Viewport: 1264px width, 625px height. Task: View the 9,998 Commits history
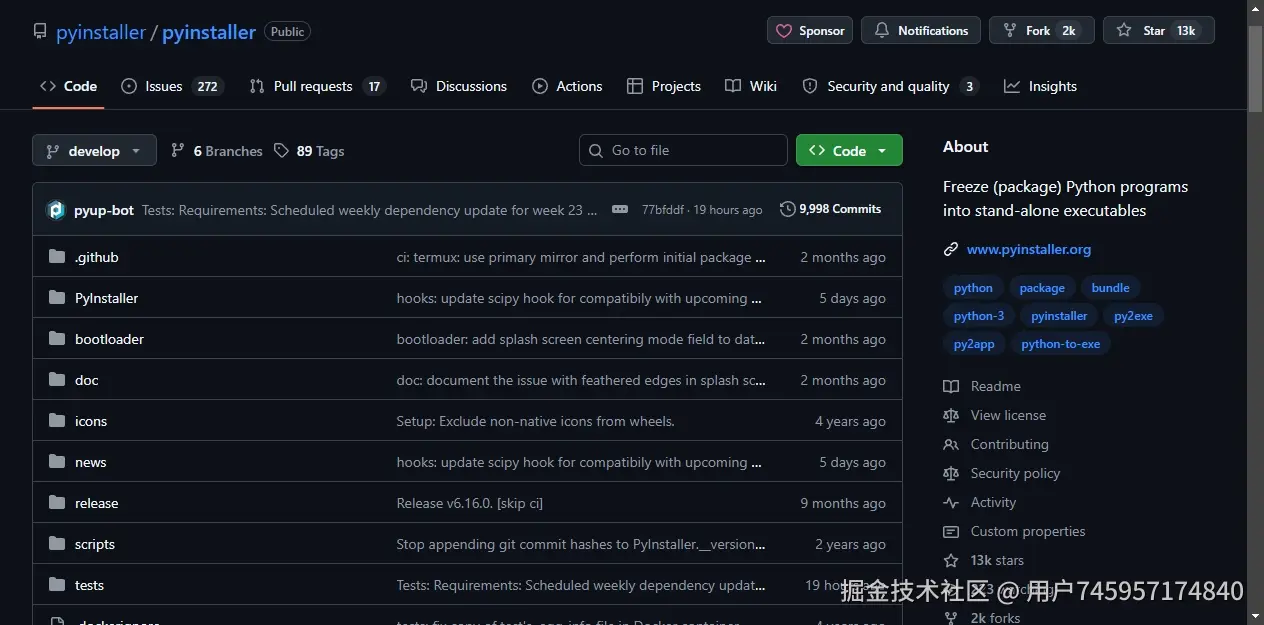(831, 209)
